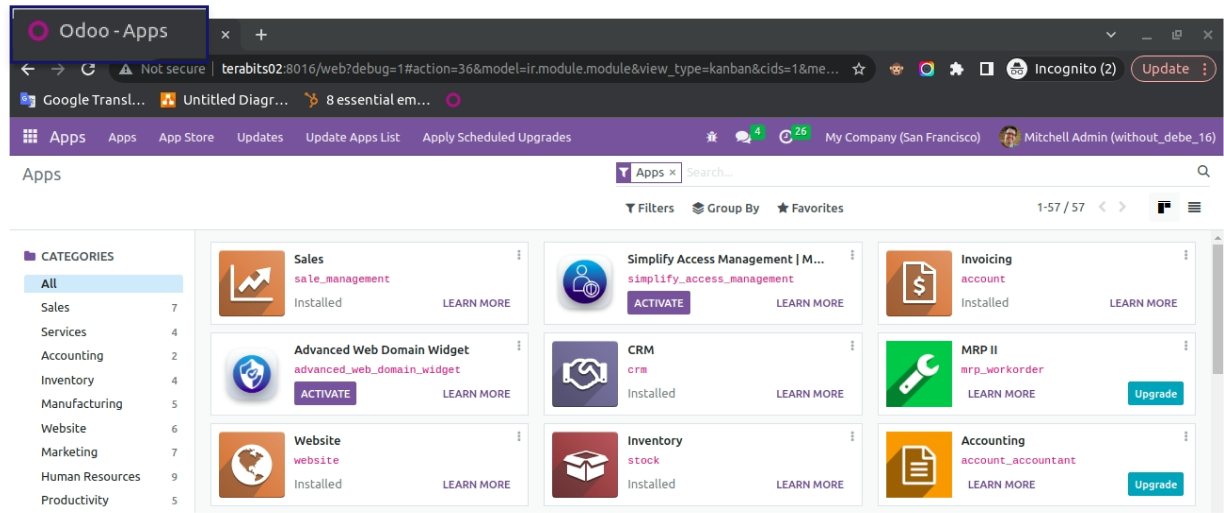1224x513 pixels.
Task: Open the activities clock icon with badge 26
Action: (794, 135)
